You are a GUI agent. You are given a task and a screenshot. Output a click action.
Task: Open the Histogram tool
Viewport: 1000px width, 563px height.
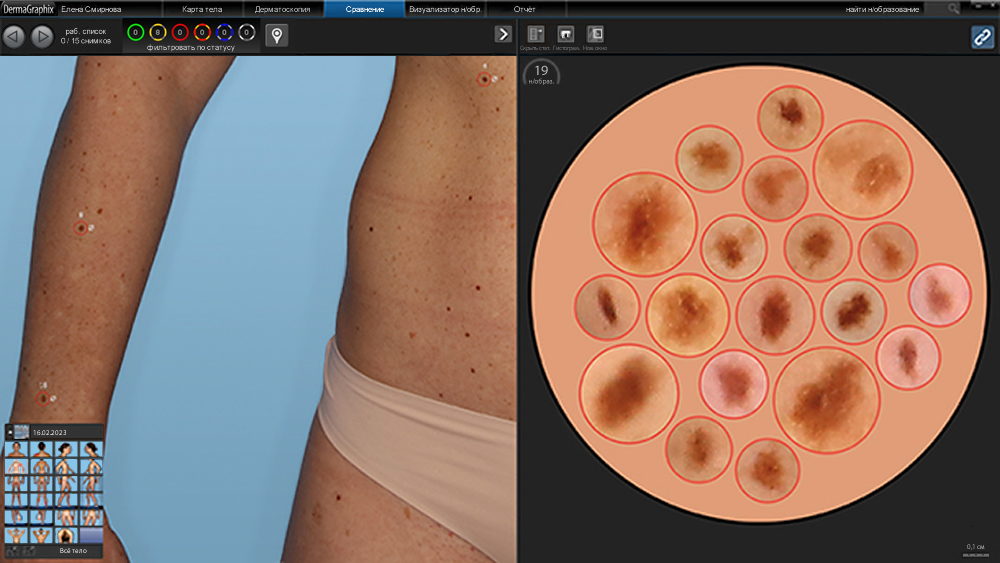(566, 35)
